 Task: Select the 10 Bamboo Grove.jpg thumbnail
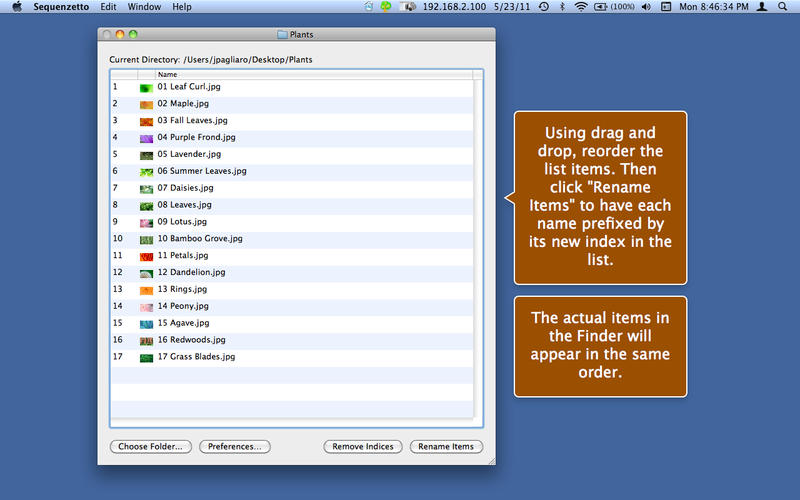[x=146, y=239]
